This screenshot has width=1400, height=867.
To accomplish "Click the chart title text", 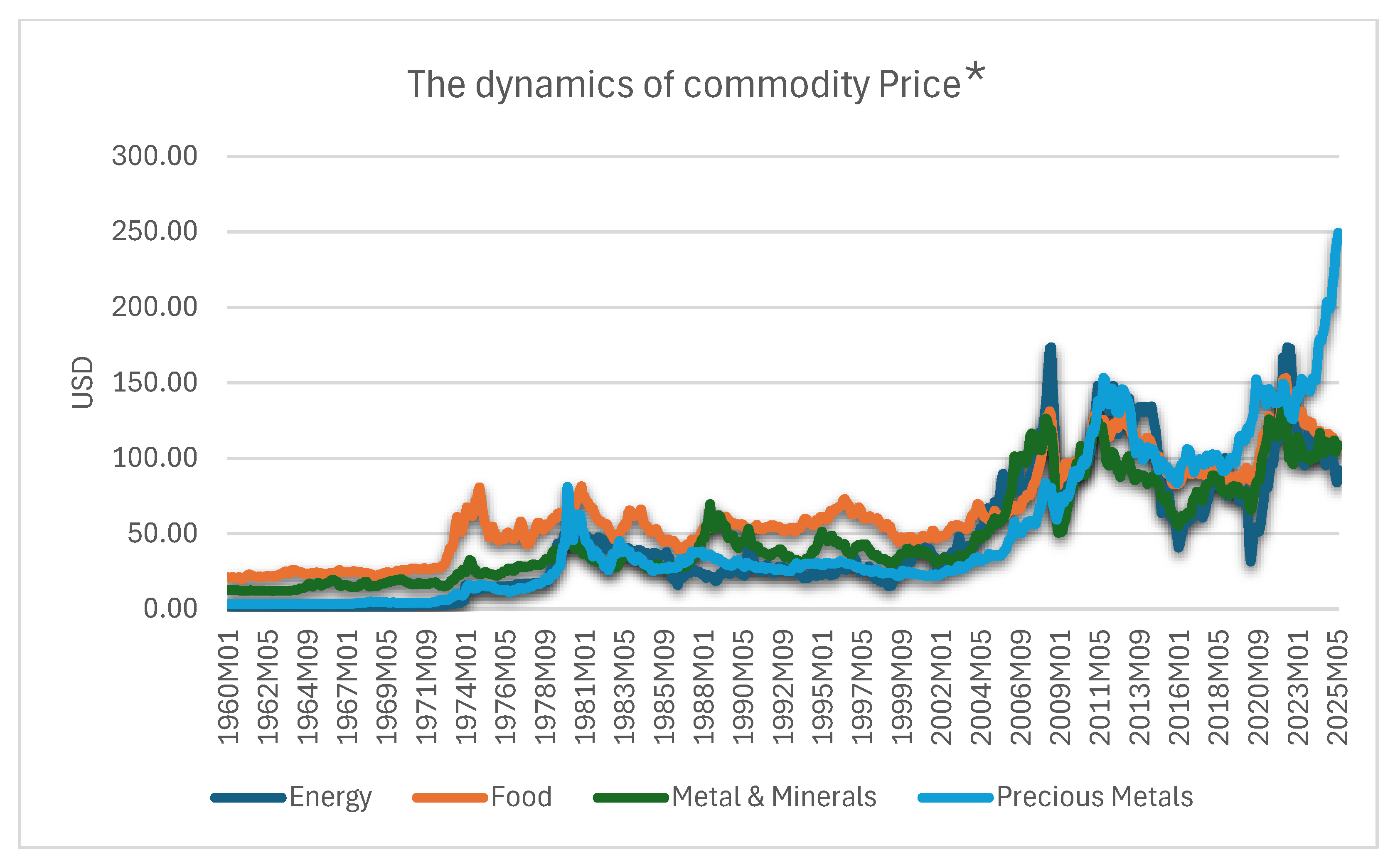I will tap(683, 85).
